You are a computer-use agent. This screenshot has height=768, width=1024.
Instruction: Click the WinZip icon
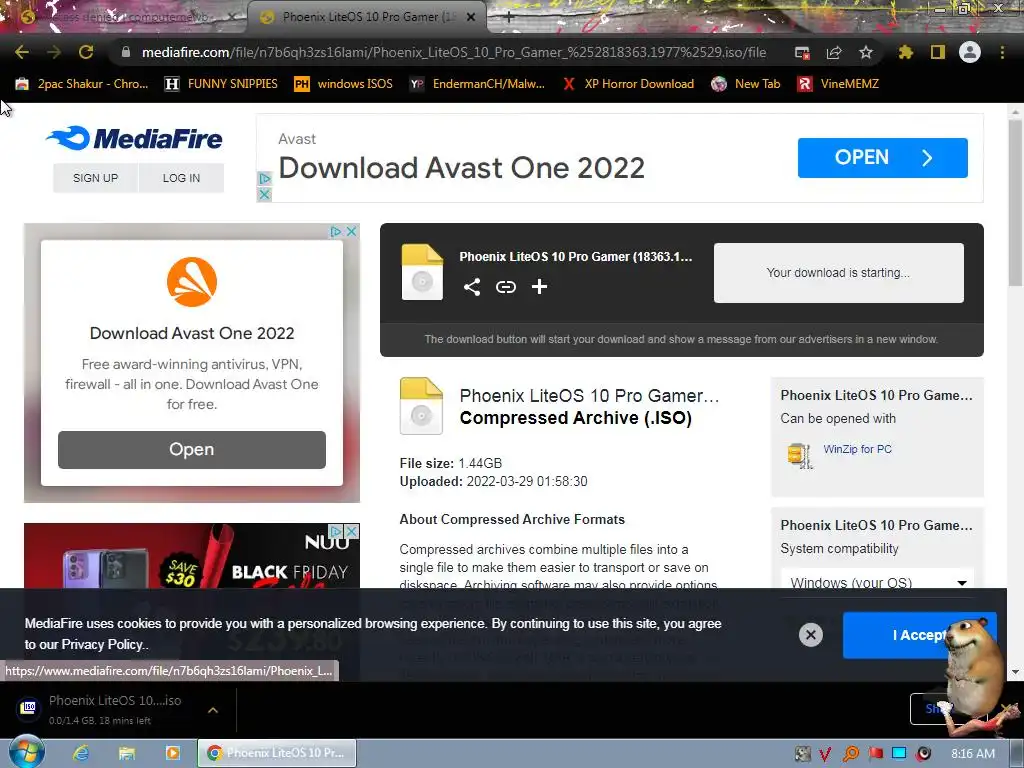pos(800,455)
